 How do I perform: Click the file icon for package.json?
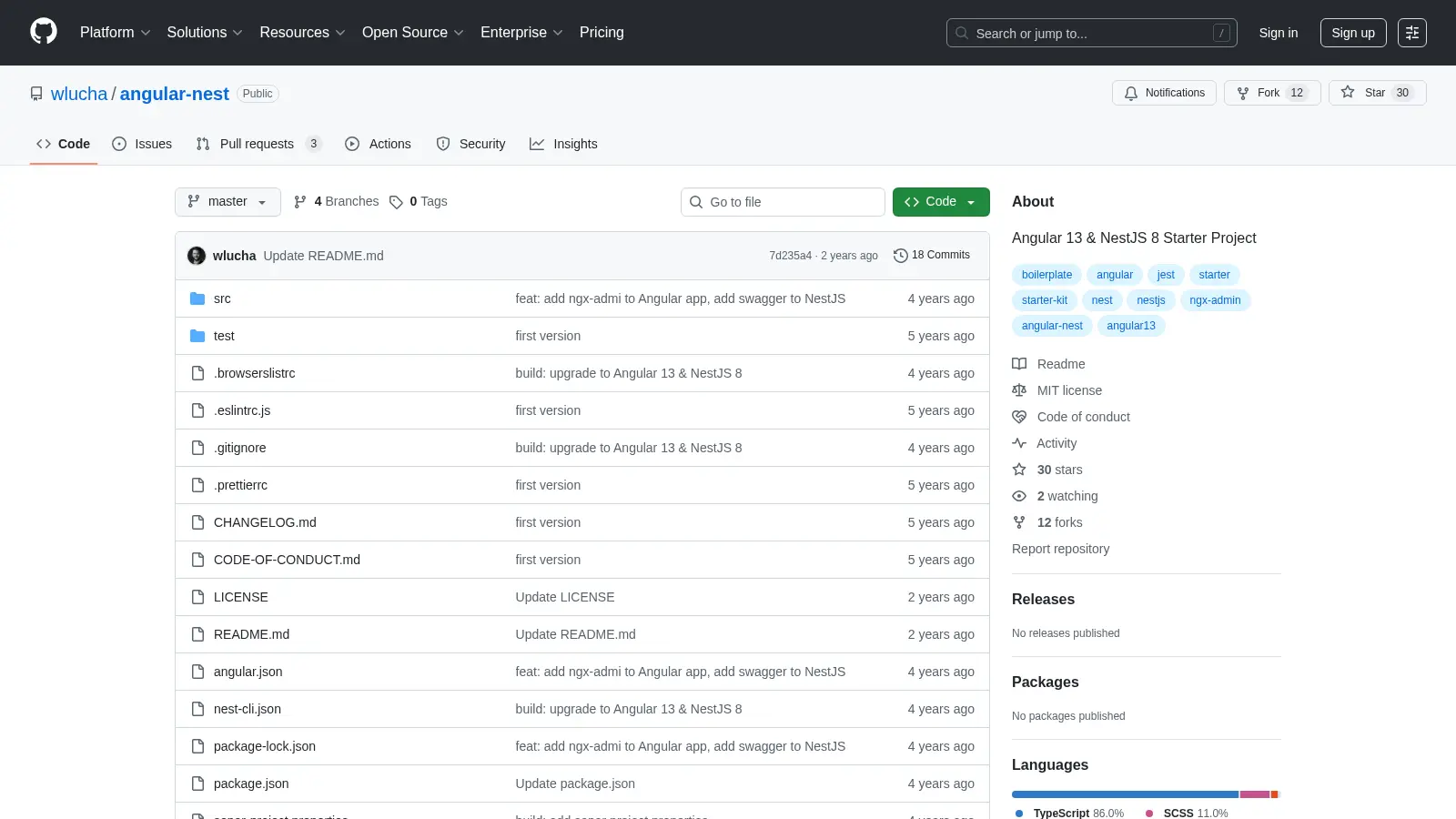coord(197,784)
